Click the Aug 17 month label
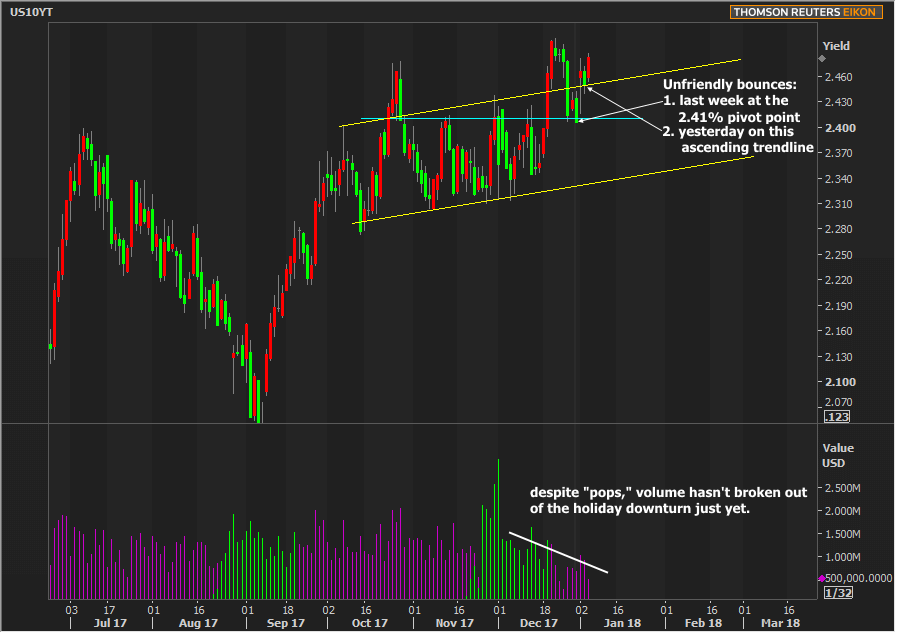897x634 pixels. [x=198, y=623]
